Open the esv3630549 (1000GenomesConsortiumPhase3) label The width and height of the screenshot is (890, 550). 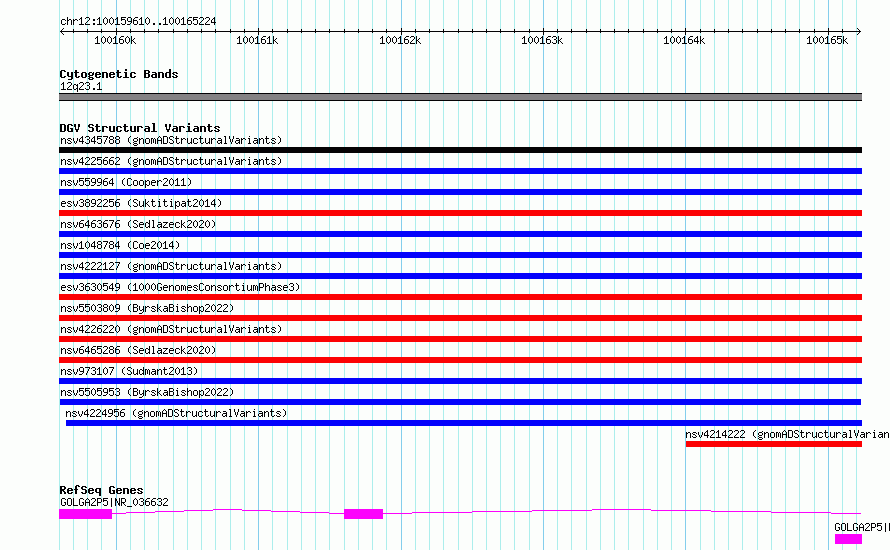click(180, 287)
